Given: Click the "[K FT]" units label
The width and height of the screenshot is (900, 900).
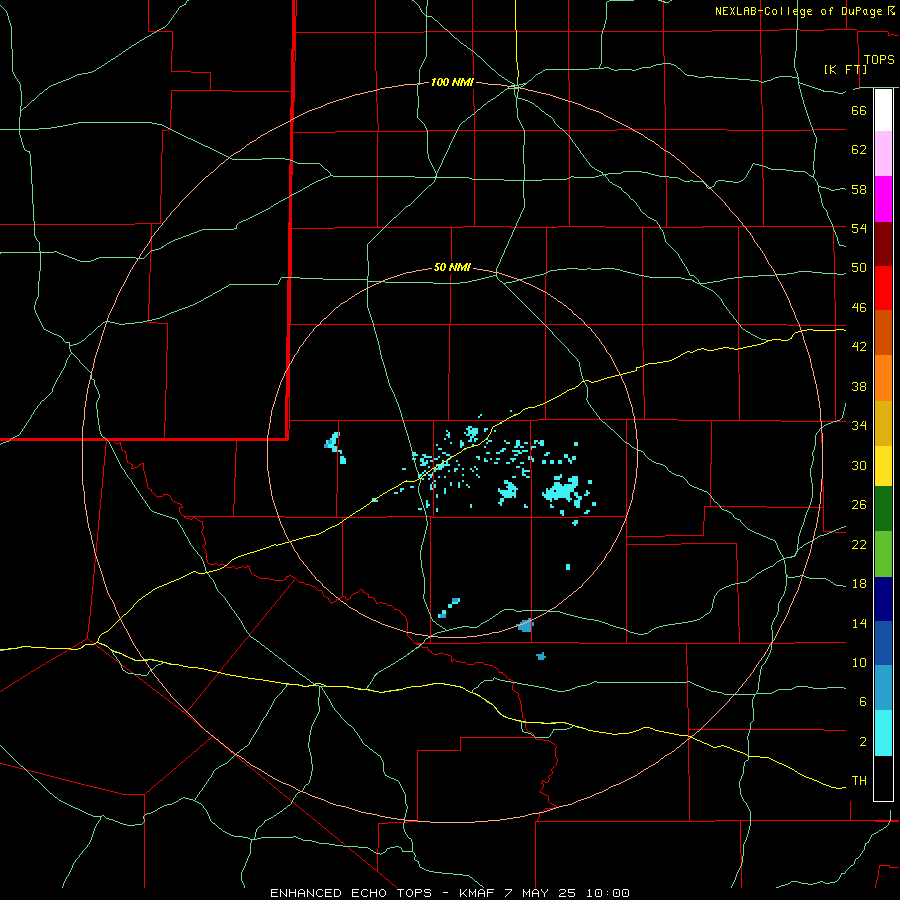Looking at the screenshot, I should click(x=845, y=69).
